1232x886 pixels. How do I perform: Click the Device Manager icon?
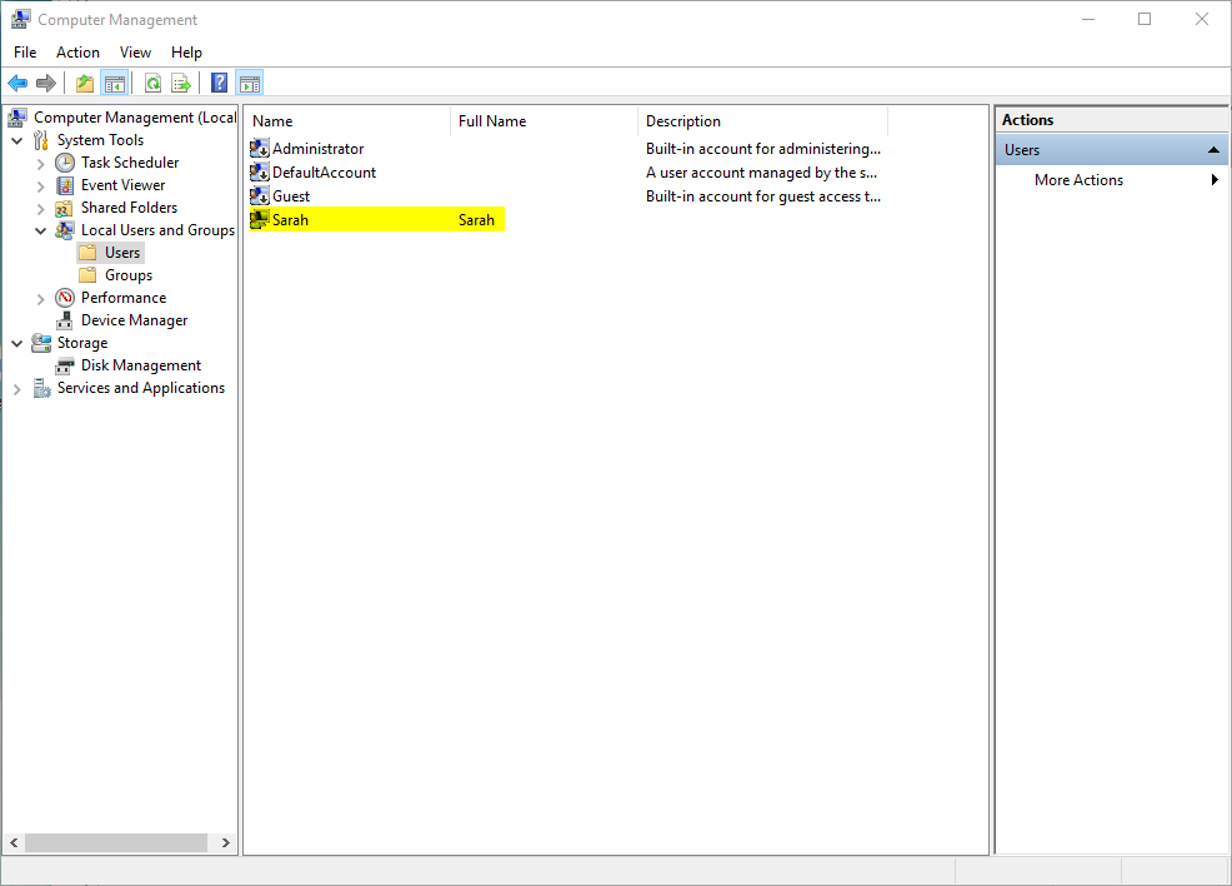pos(65,320)
